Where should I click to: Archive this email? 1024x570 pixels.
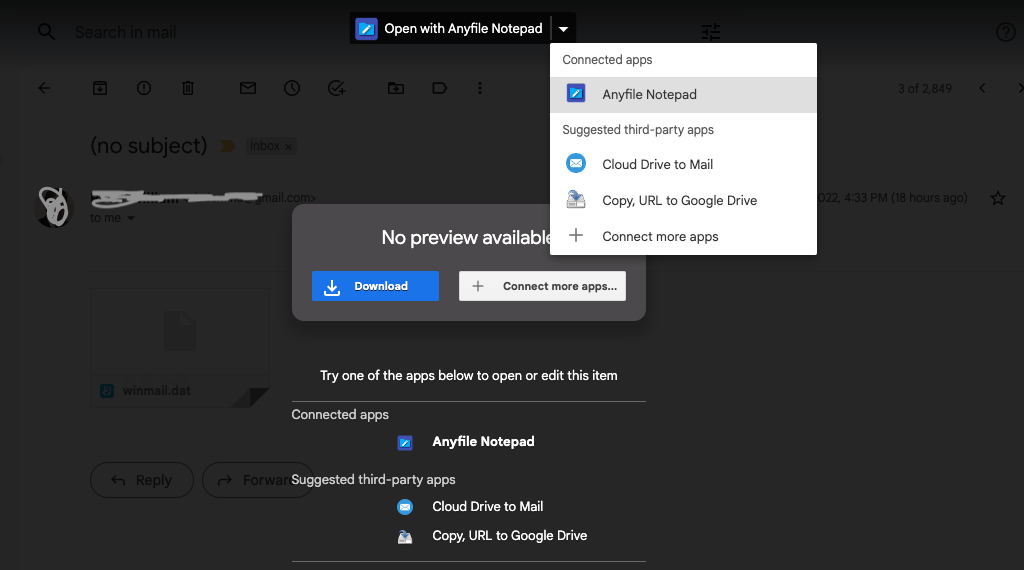(x=100, y=88)
